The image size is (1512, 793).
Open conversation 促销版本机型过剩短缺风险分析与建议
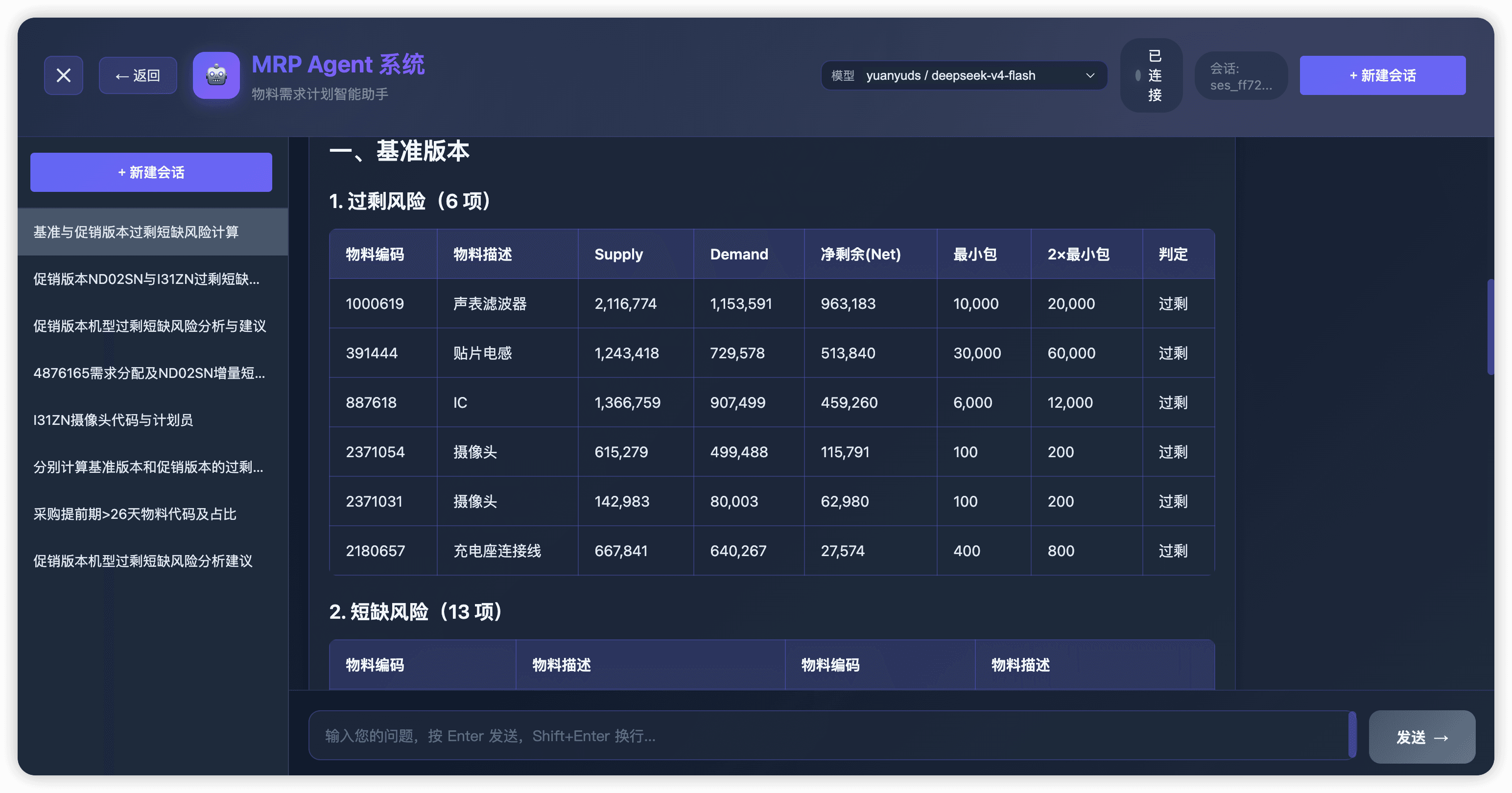[x=153, y=326]
